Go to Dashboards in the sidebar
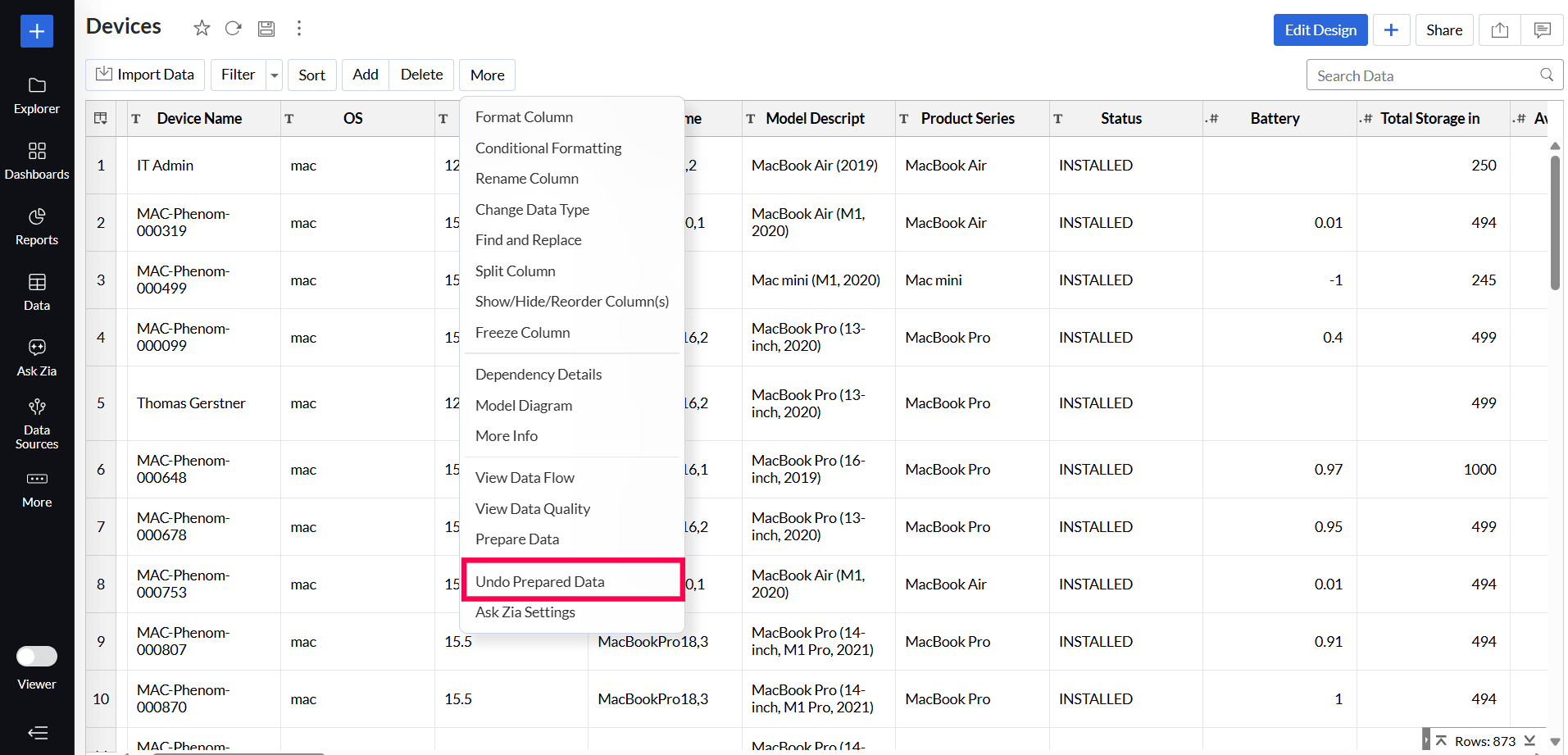This screenshot has height=755, width=1568. [x=37, y=161]
